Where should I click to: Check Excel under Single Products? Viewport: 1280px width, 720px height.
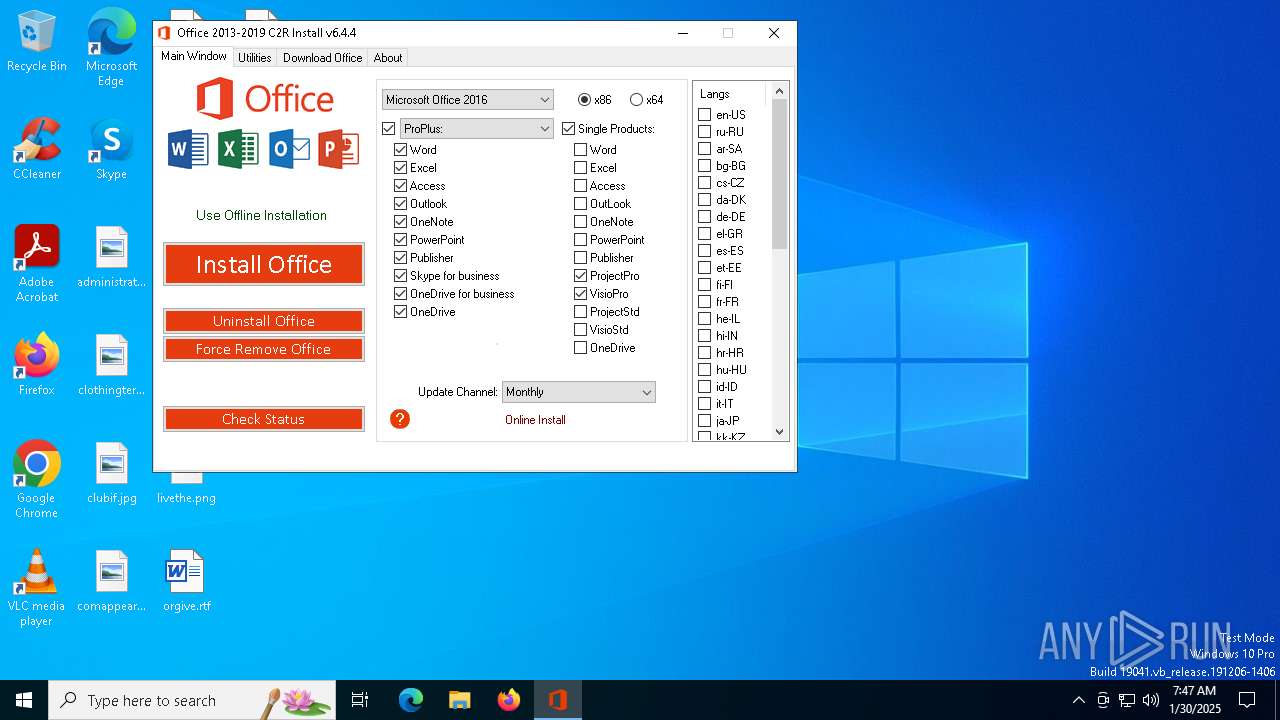pyautogui.click(x=580, y=167)
